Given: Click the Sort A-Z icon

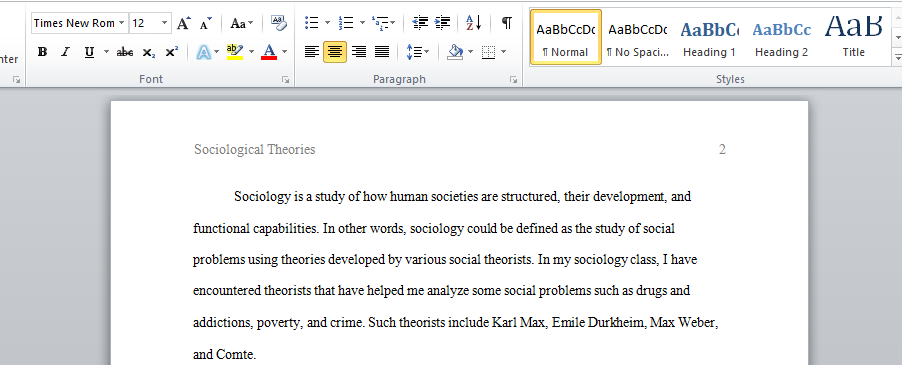Looking at the screenshot, I should [x=473, y=23].
